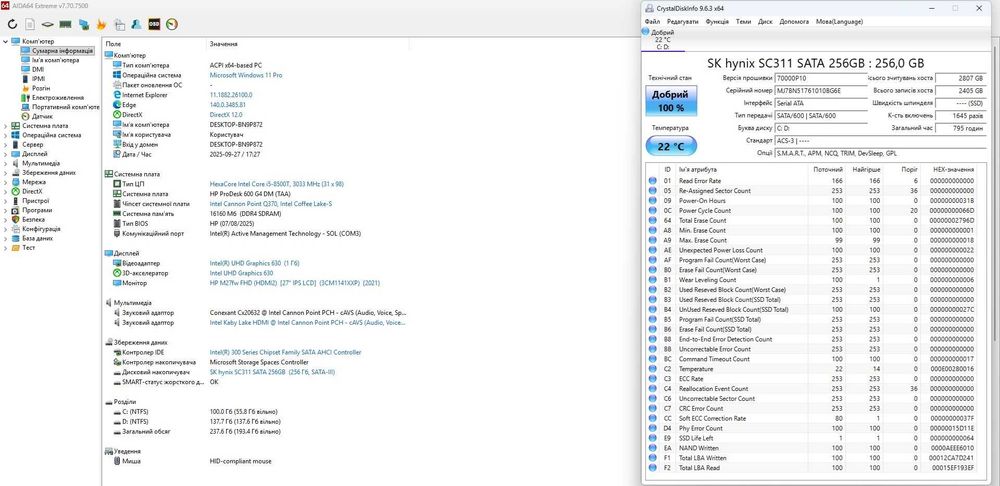Click the green RAM module toolbar icon
Image resolution: width=1000 pixels, height=486 pixels.
coord(65,25)
